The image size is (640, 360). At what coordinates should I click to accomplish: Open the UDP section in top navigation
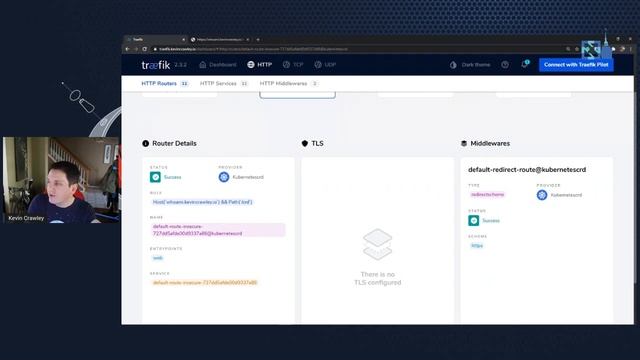[325, 64]
